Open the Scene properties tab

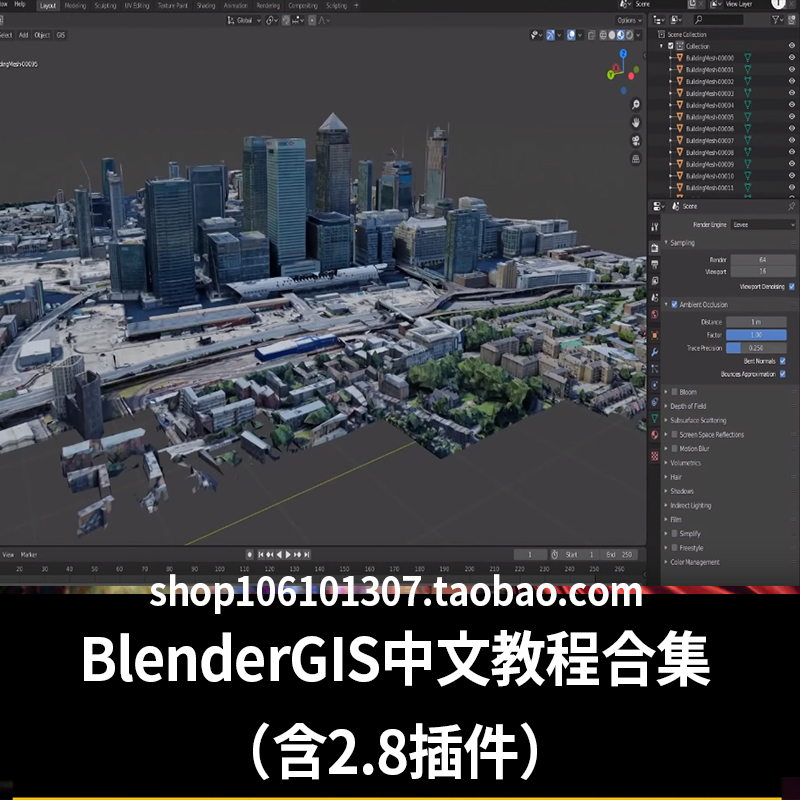coord(655,297)
